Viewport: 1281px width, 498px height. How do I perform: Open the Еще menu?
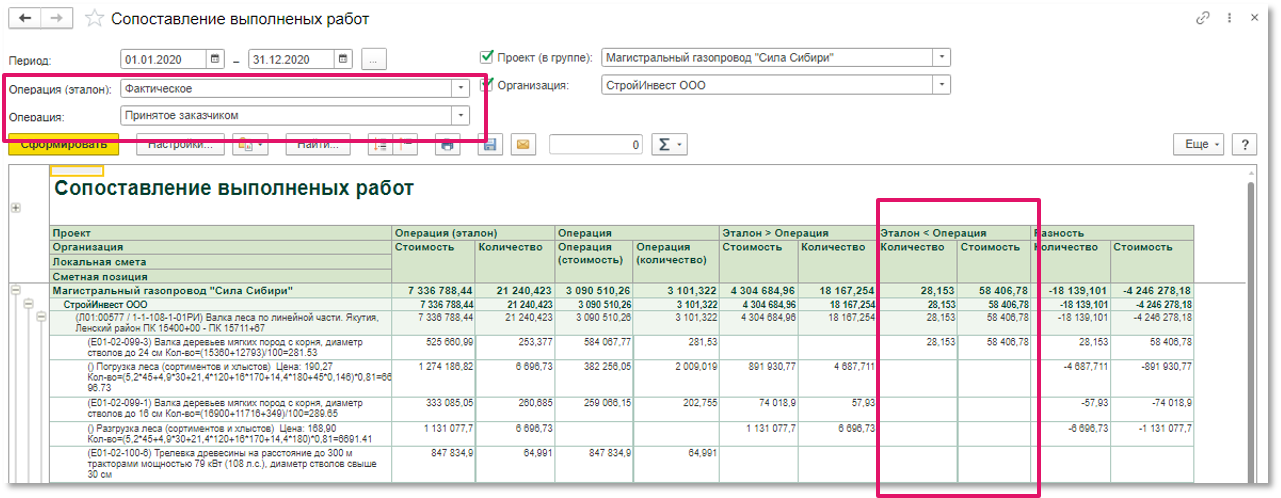pos(1198,145)
